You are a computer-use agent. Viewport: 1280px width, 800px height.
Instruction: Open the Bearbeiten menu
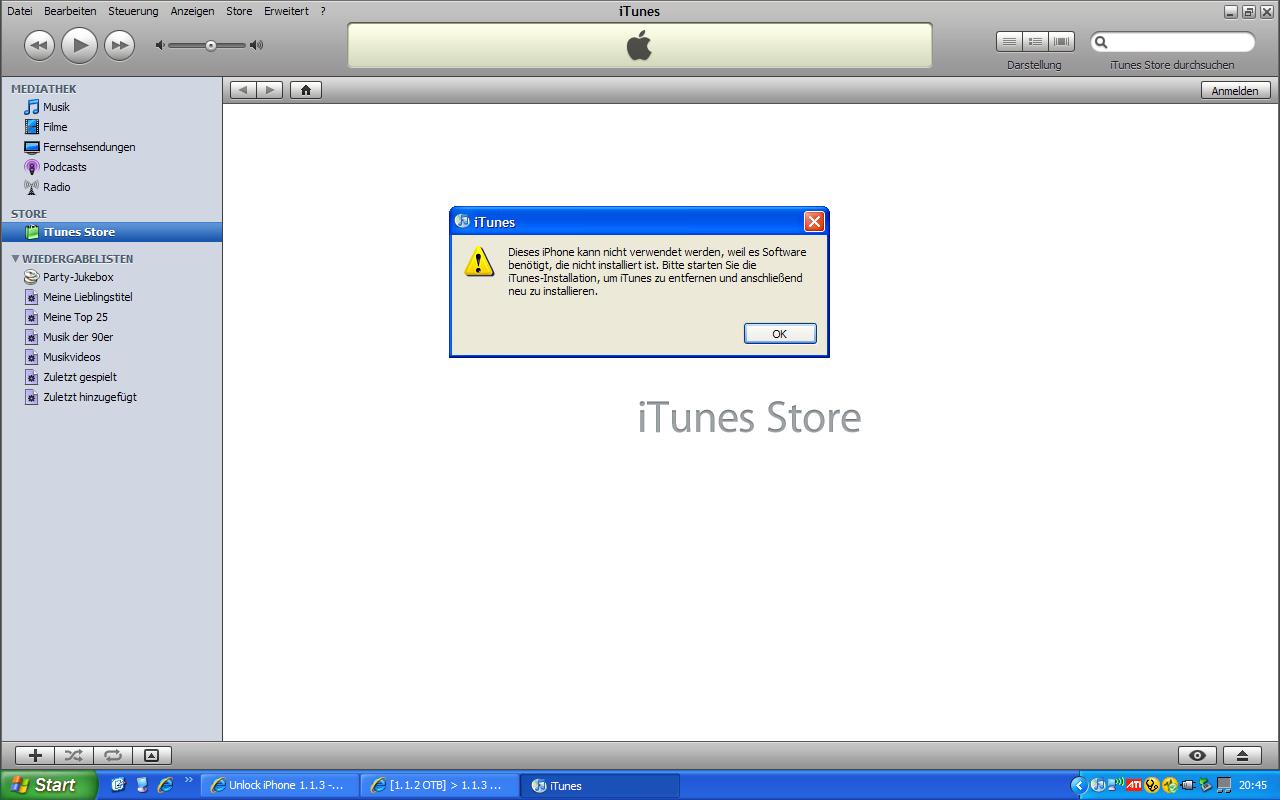70,11
